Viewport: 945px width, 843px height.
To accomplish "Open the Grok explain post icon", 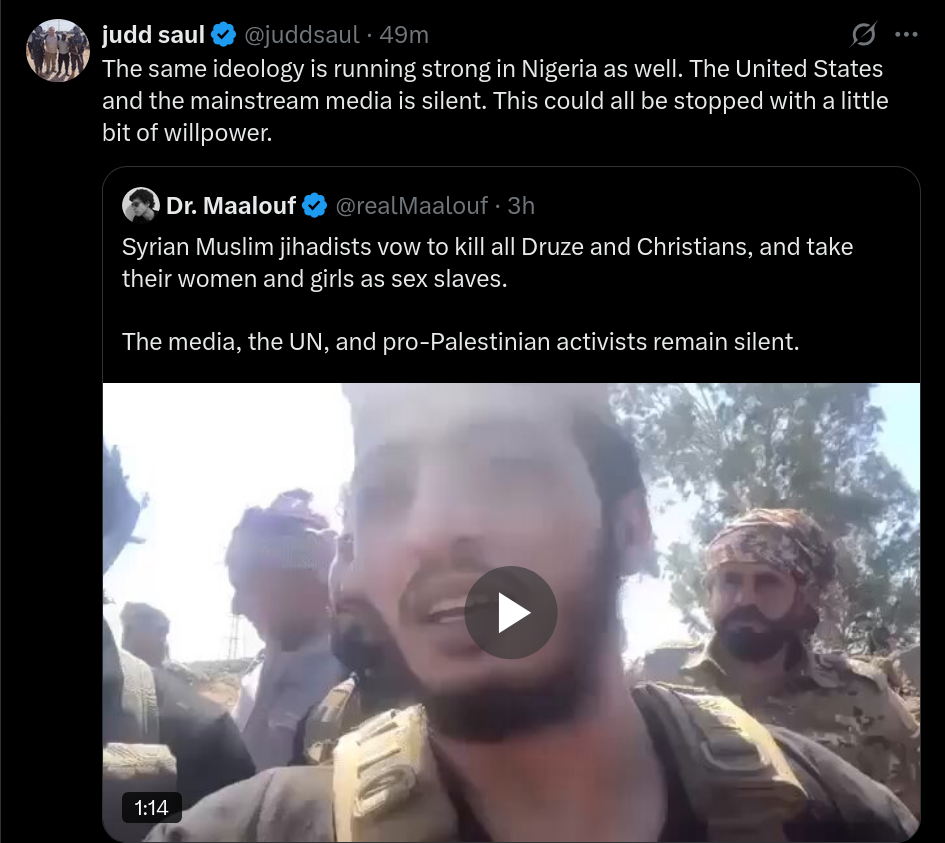I will (x=864, y=34).
